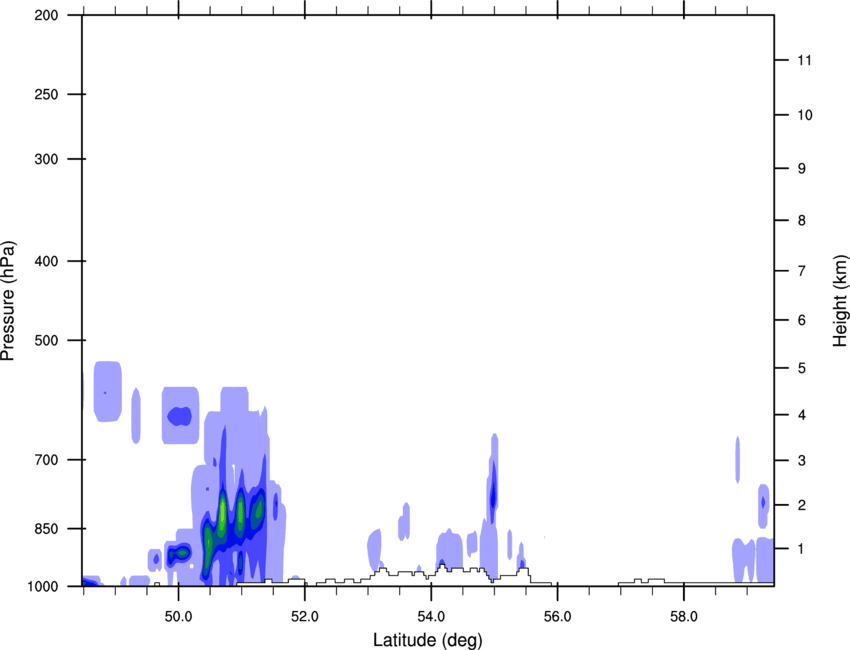The height and width of the screenshot is (650, 850).
Task: Pick the 6 km height label
Action: click(x=801, y=320)
